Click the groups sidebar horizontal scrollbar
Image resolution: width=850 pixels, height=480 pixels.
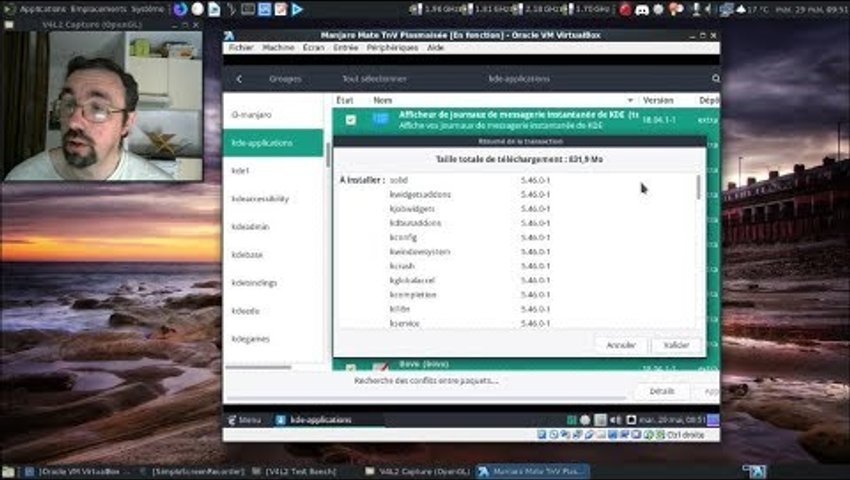(259, 368)
